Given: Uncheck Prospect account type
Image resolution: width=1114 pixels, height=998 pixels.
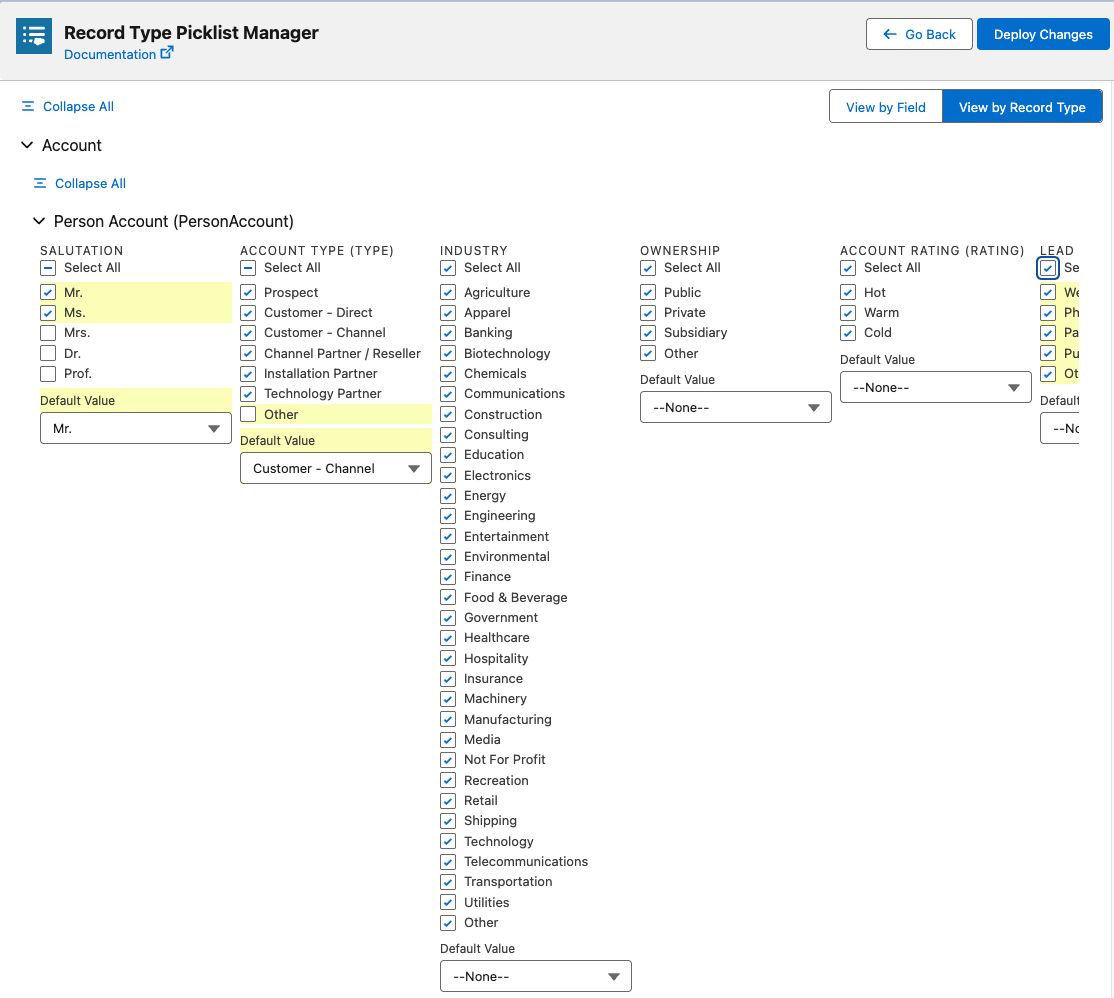Looking at the screenshot, I should point(248,292).
